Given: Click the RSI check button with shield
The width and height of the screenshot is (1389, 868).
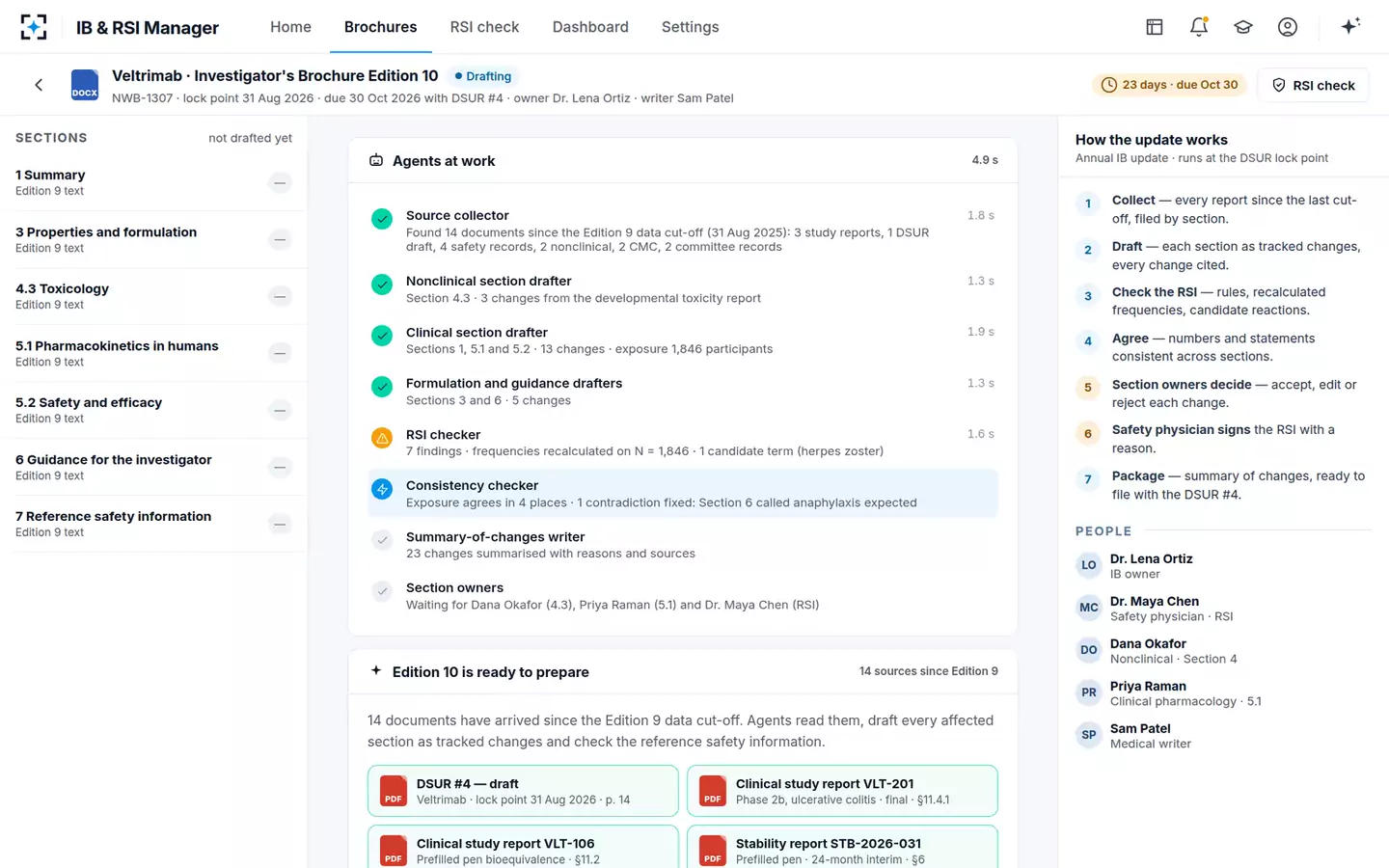Looking at the screenshot, I should click(x=1313, y=85).
